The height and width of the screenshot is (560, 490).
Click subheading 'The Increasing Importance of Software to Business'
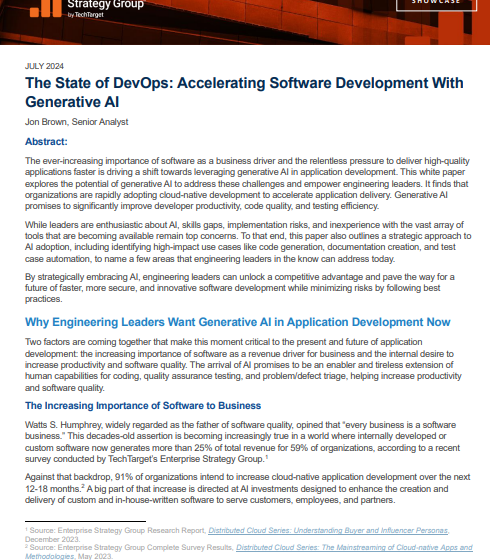tap(143, 406)
